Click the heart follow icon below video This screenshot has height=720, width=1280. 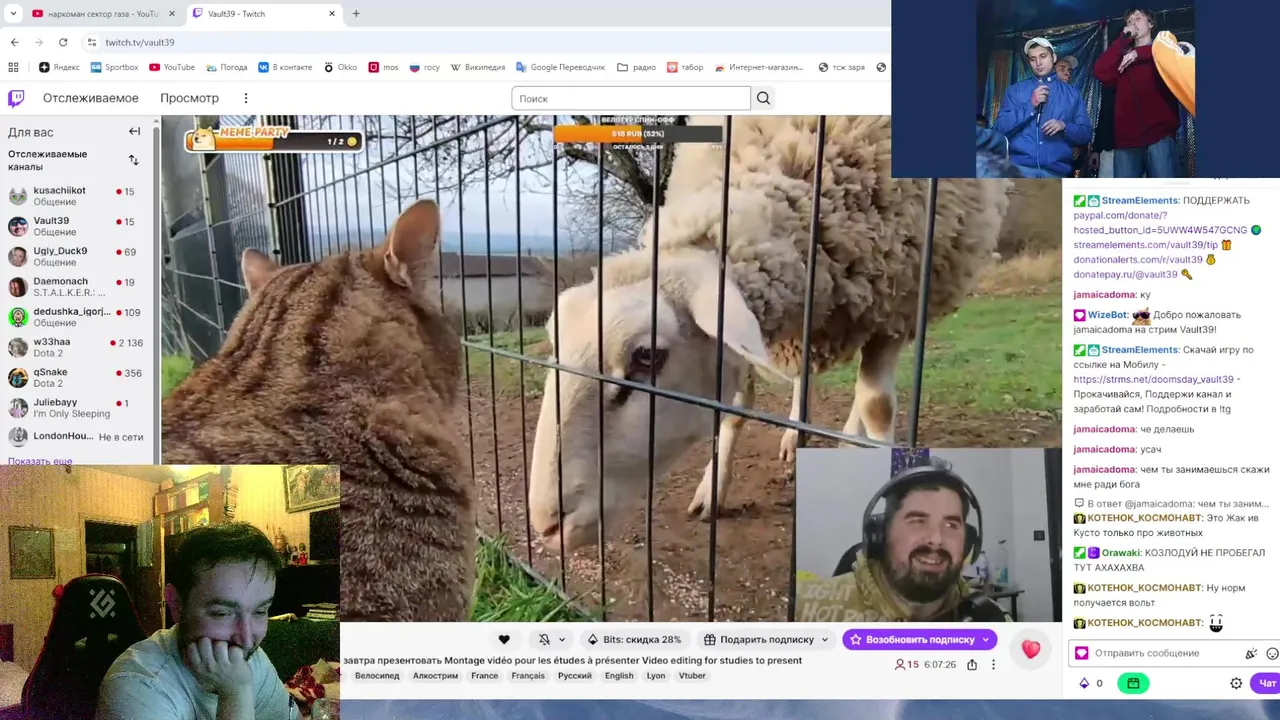(504, 640)
